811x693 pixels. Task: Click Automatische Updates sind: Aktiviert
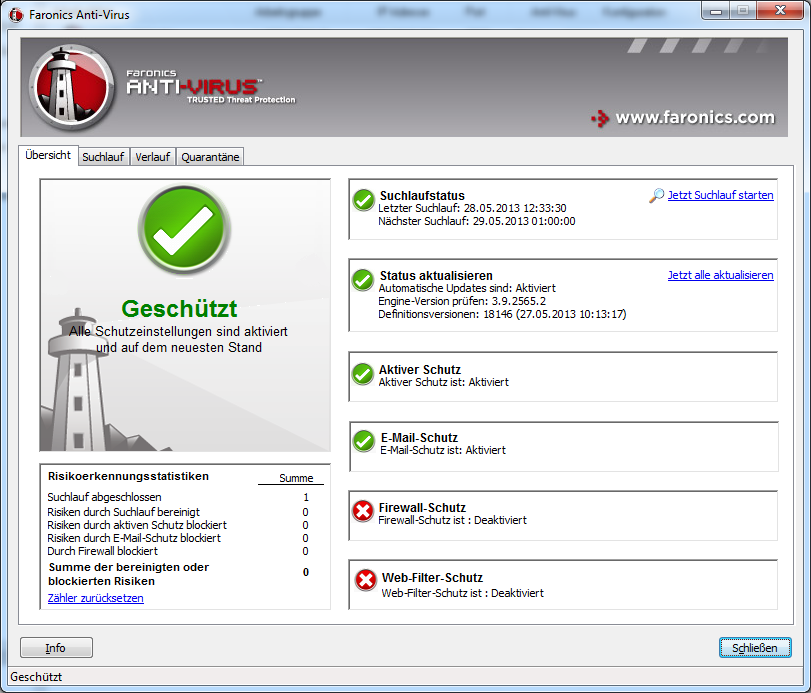click(467, 288)
